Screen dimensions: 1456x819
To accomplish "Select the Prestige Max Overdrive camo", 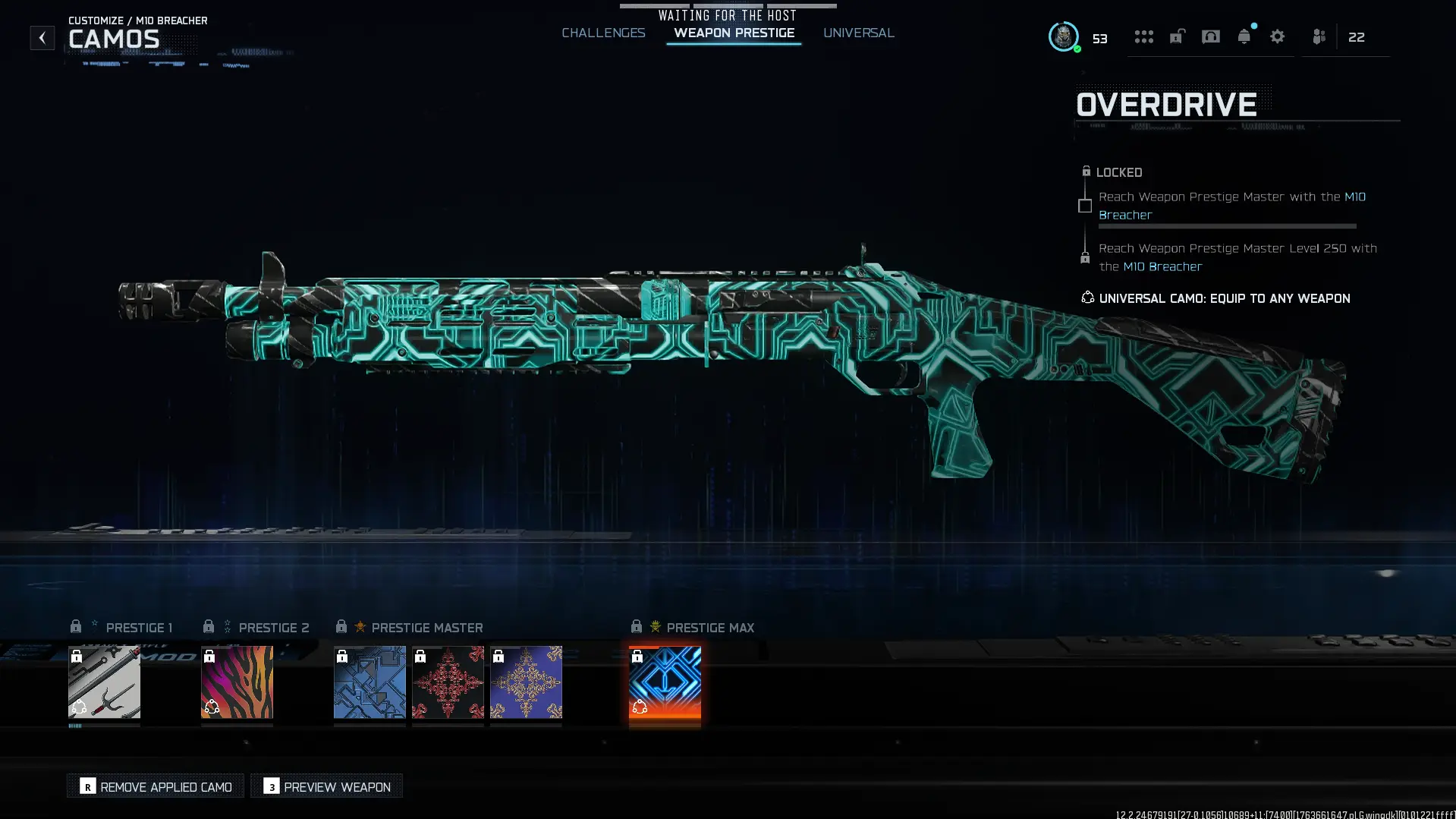I will click(665, 682).
